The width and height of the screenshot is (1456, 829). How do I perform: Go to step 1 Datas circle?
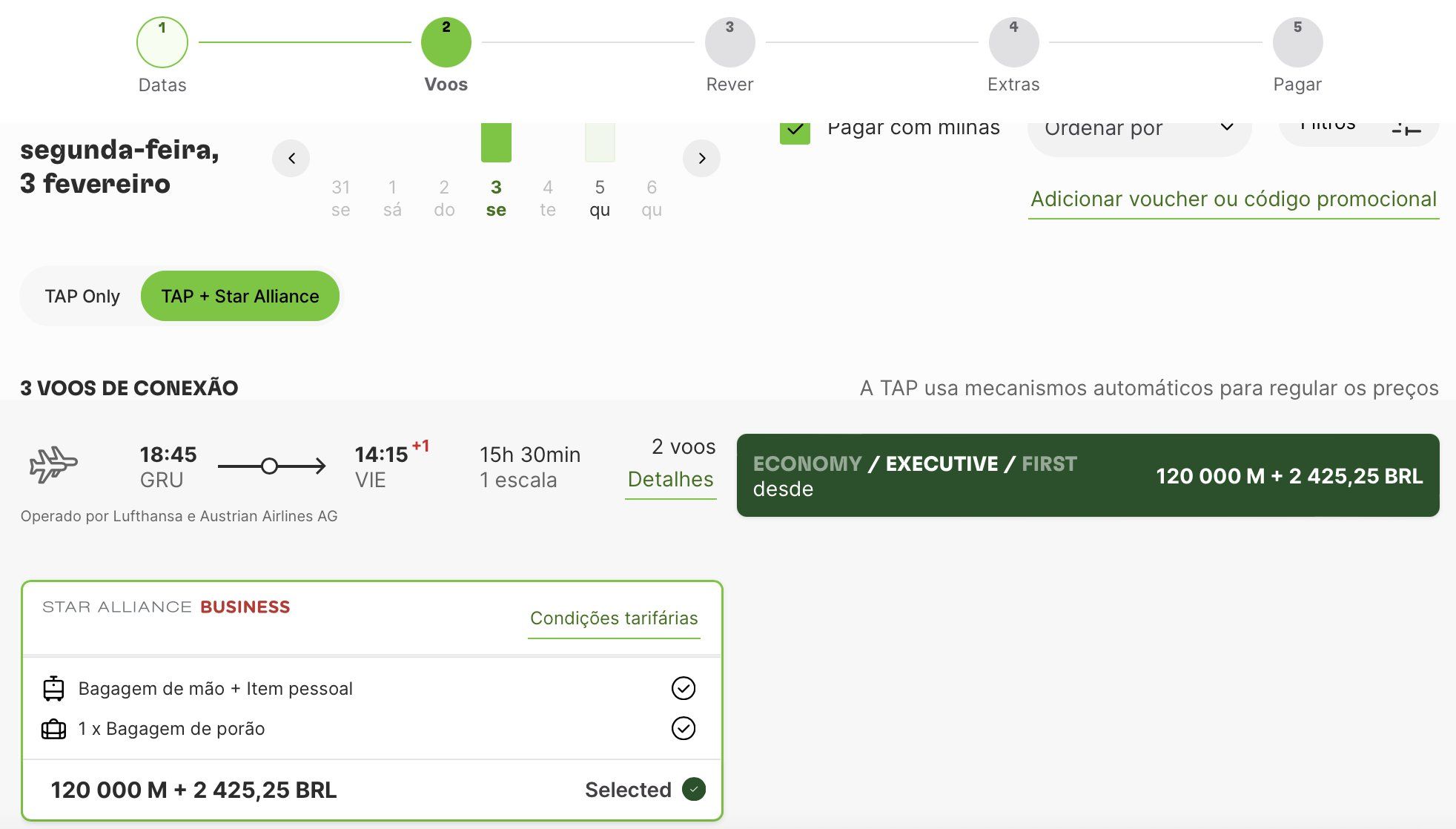coord(162,42)
